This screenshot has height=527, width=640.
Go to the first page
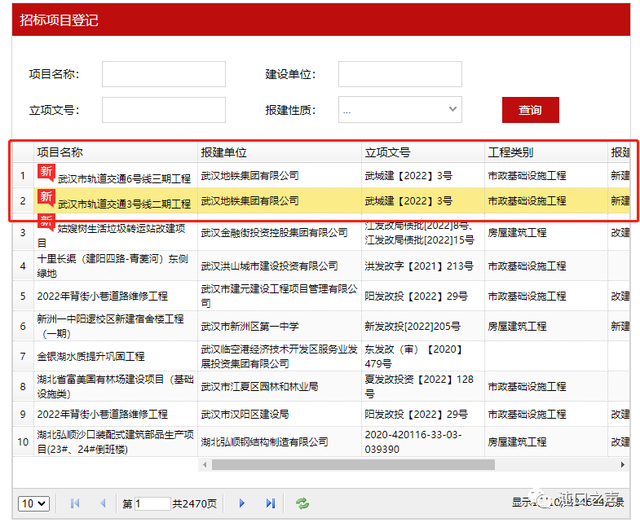pos(75,503)
